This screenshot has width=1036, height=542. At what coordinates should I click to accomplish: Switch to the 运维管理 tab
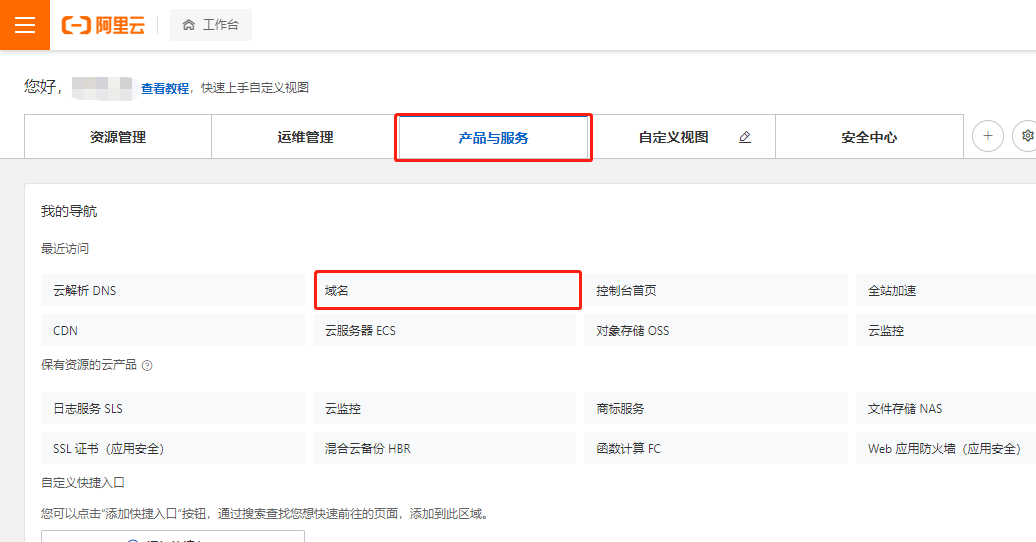coord(305,137)
